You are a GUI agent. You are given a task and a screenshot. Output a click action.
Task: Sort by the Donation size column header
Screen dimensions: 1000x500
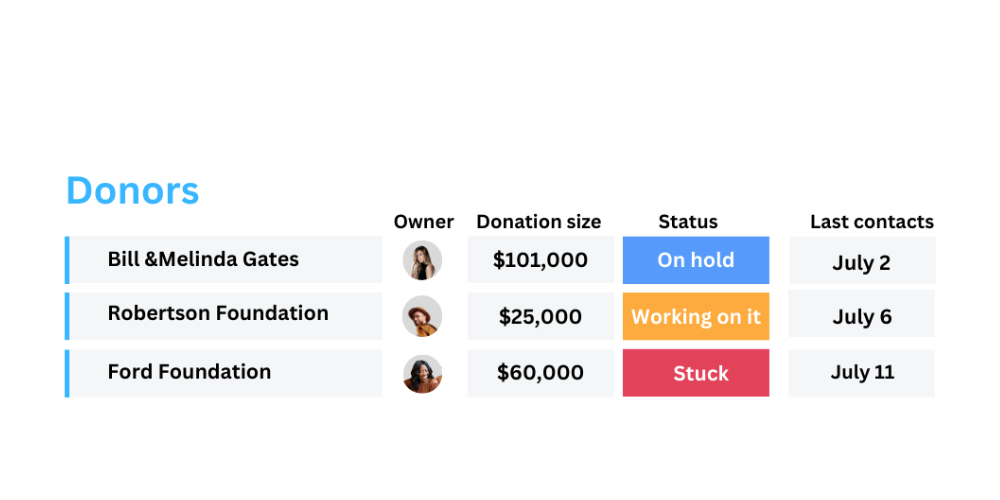coord(538,222)
